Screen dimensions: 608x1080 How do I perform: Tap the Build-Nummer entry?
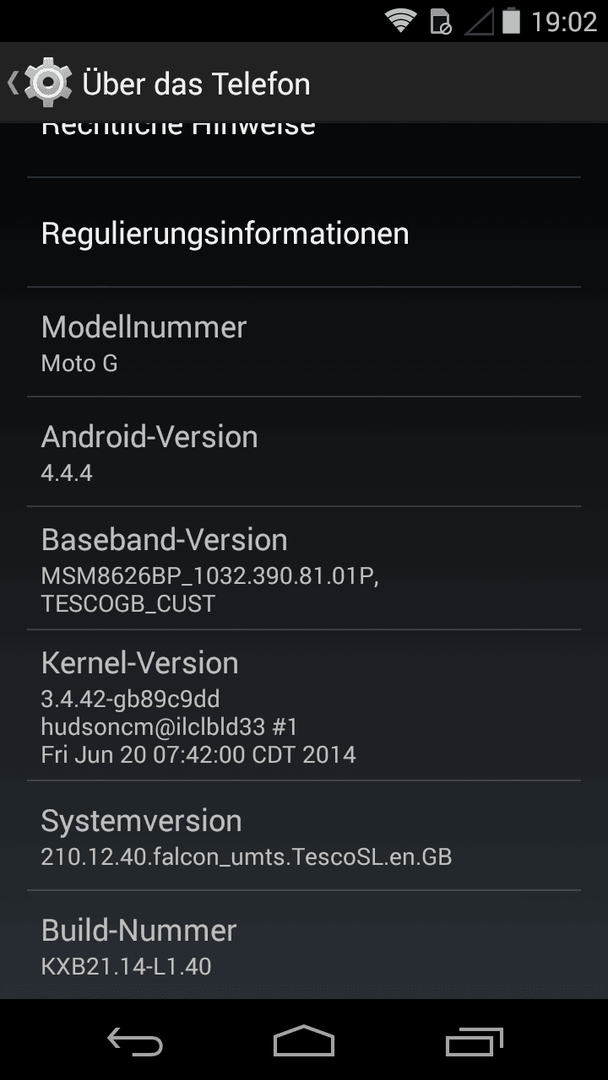(x=304, y=944)
